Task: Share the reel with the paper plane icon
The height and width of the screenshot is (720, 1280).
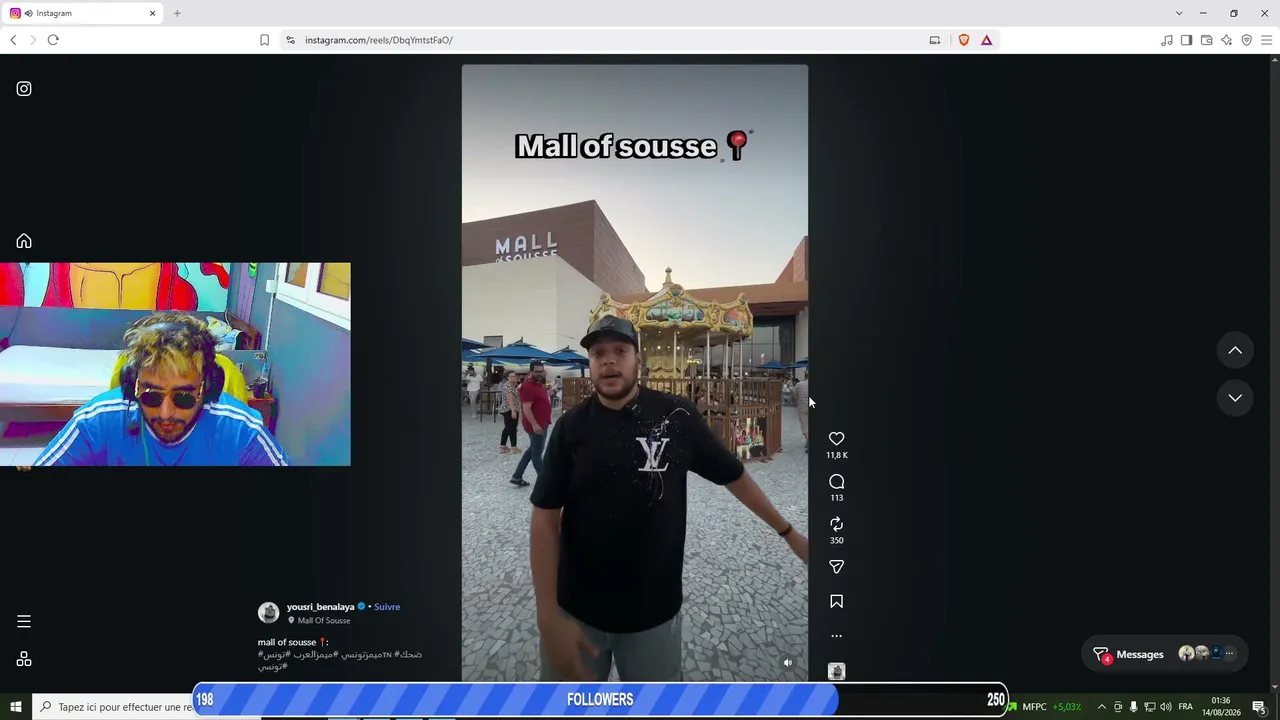Action: (837, 567)
